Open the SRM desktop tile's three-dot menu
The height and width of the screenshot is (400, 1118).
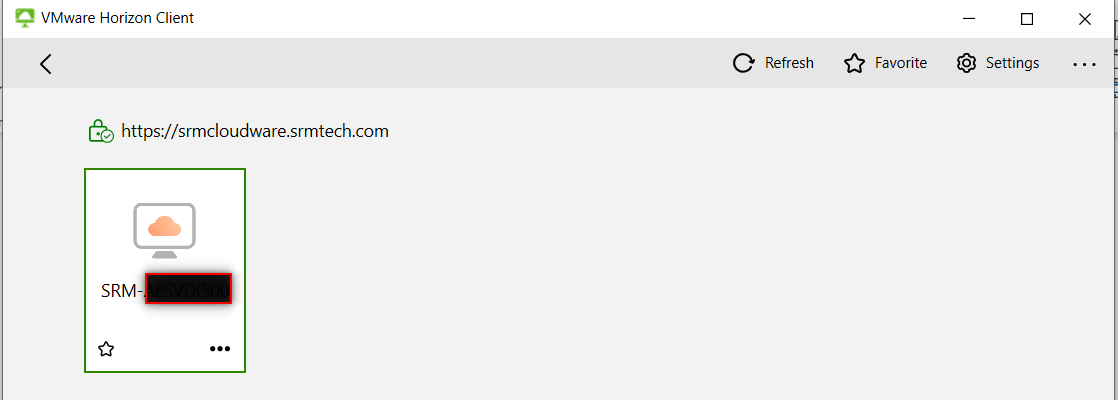coord(220,349)
